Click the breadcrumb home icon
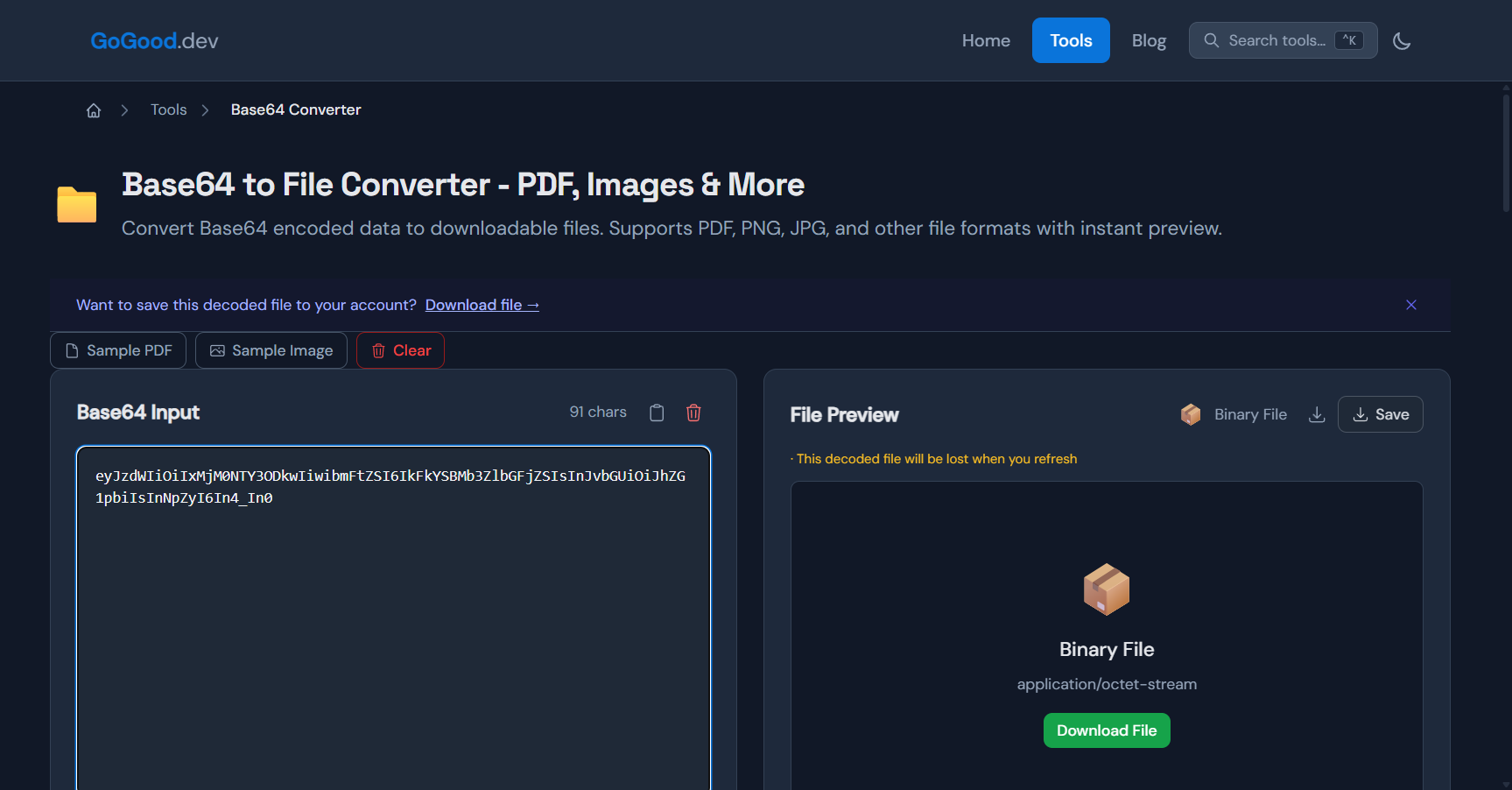Viewport: 1512px width, 790px height. tap(94, 110)
